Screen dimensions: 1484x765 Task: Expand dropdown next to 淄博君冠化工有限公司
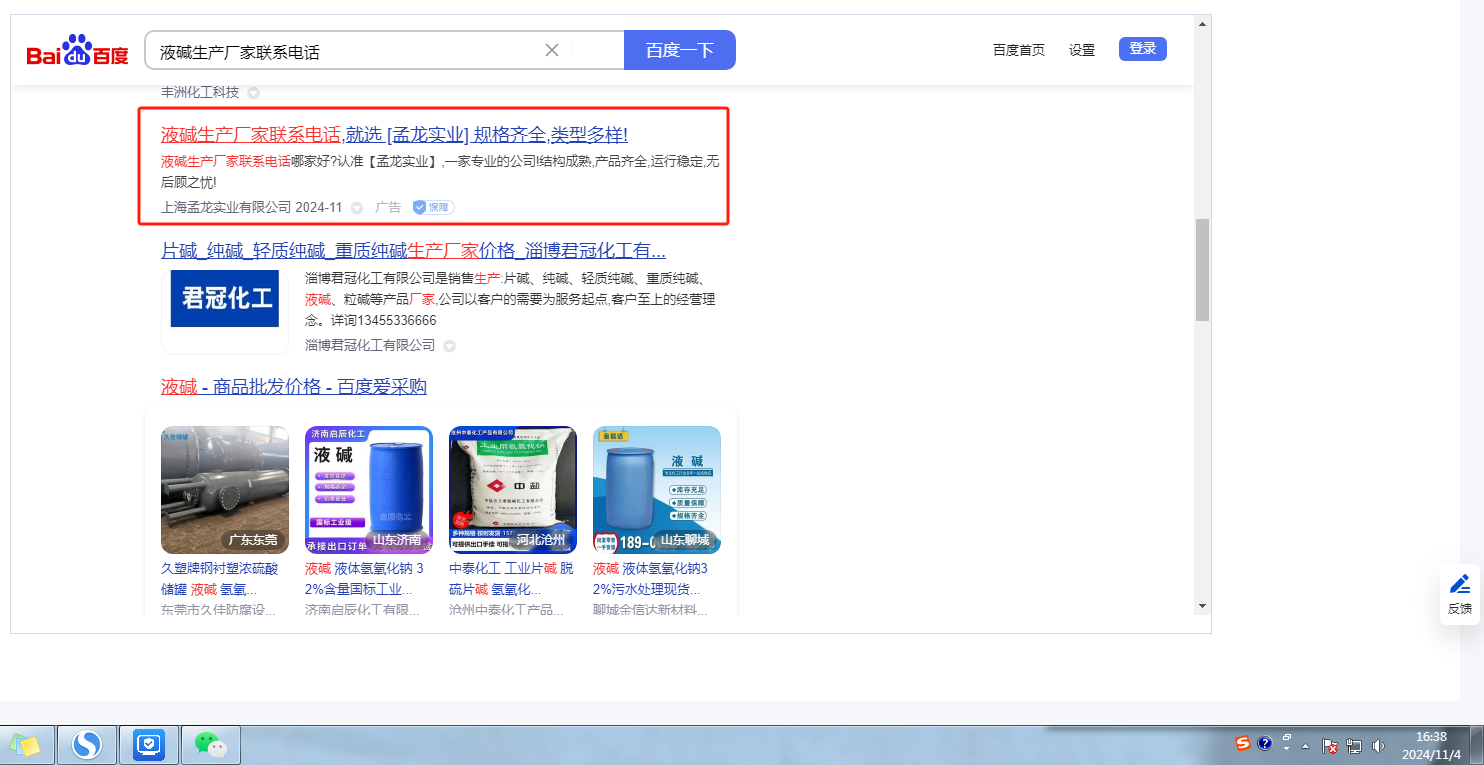(x=449, y=346)
